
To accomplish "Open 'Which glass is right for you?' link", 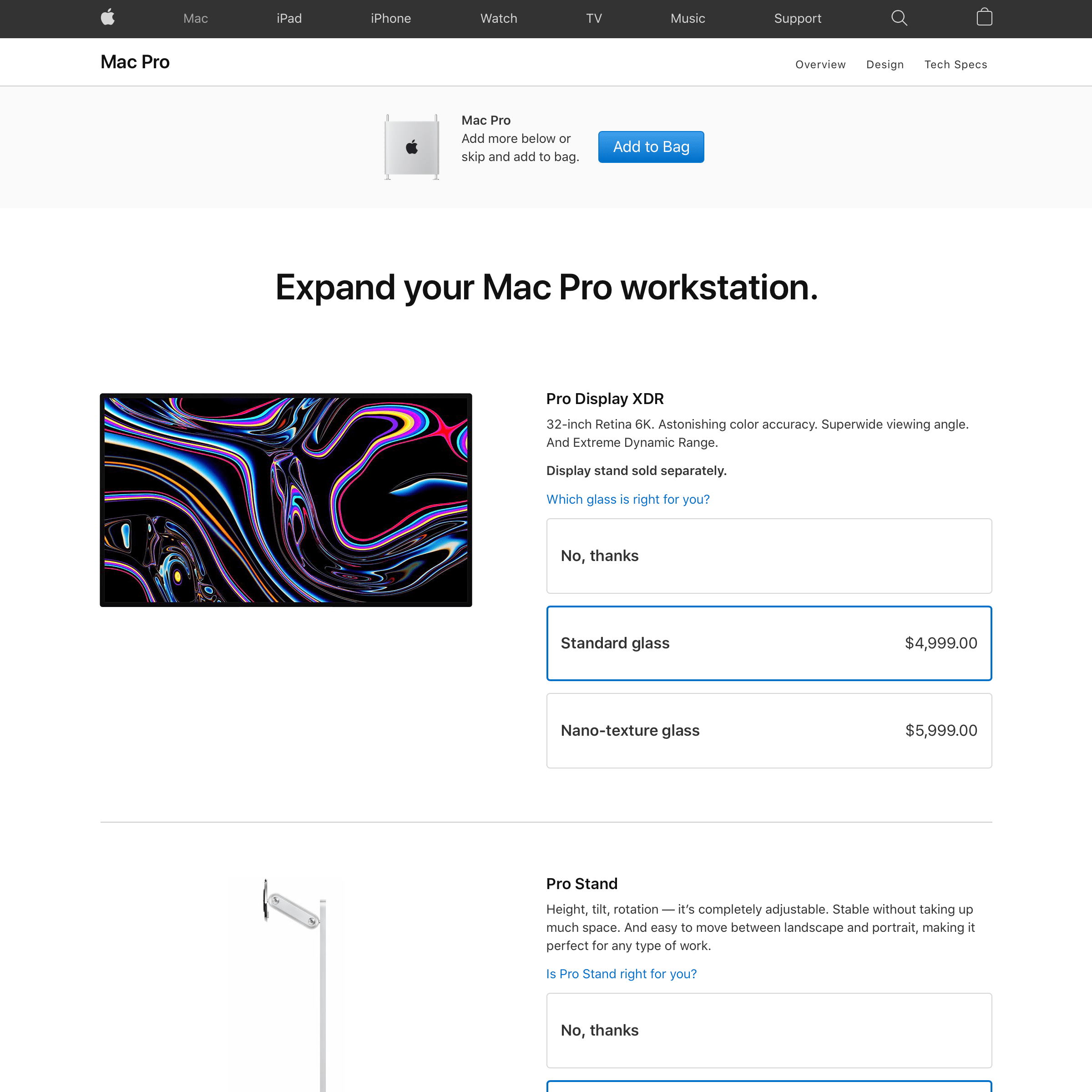I will [627, 500].
